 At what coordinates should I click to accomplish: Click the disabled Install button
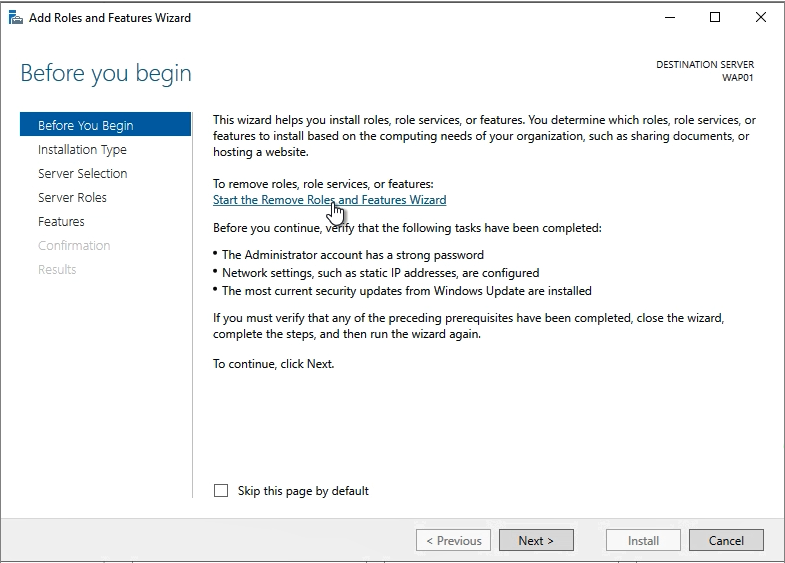tap(643, 540)
